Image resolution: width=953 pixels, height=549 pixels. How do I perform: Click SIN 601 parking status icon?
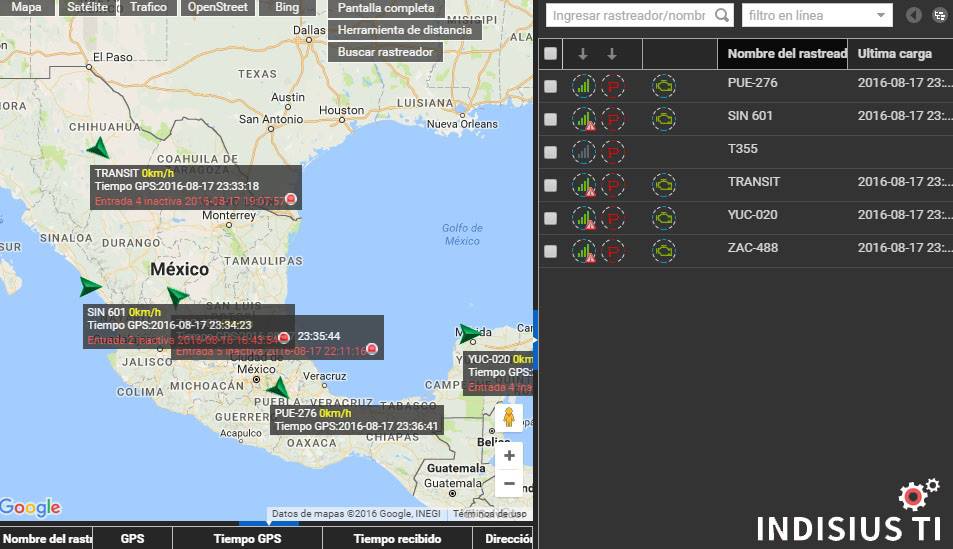pyautogui.click(x=613, y=119)
